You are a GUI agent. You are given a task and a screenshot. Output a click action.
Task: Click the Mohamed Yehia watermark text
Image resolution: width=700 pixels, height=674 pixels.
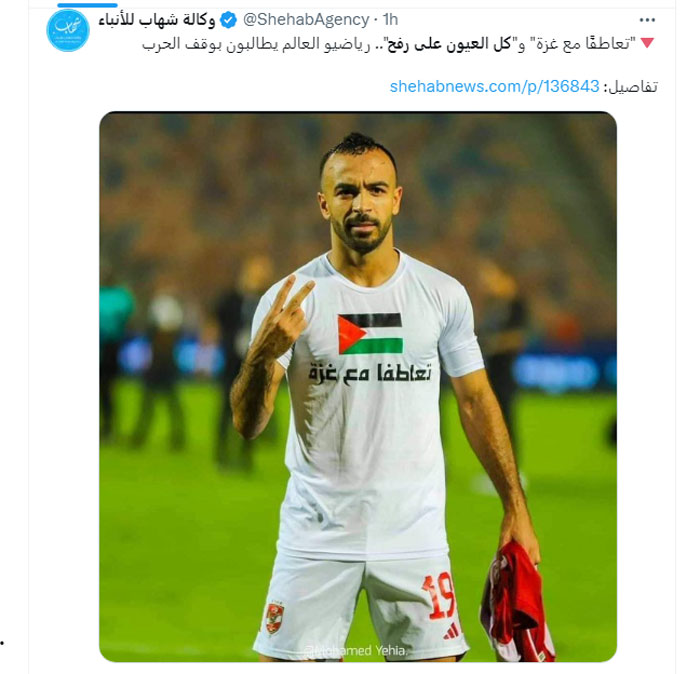click(x=356, y=650)
